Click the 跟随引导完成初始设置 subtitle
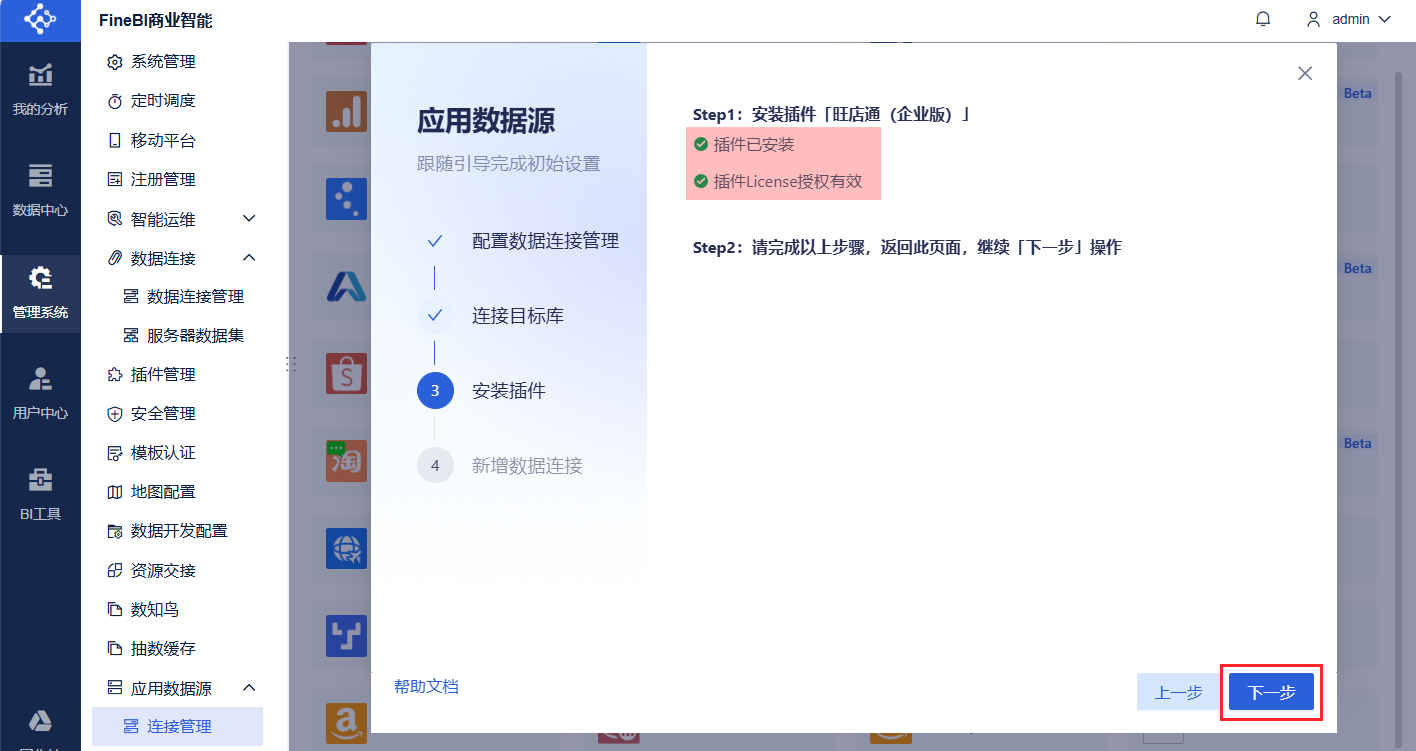The image size is (1416, 751). pos(509,163)
